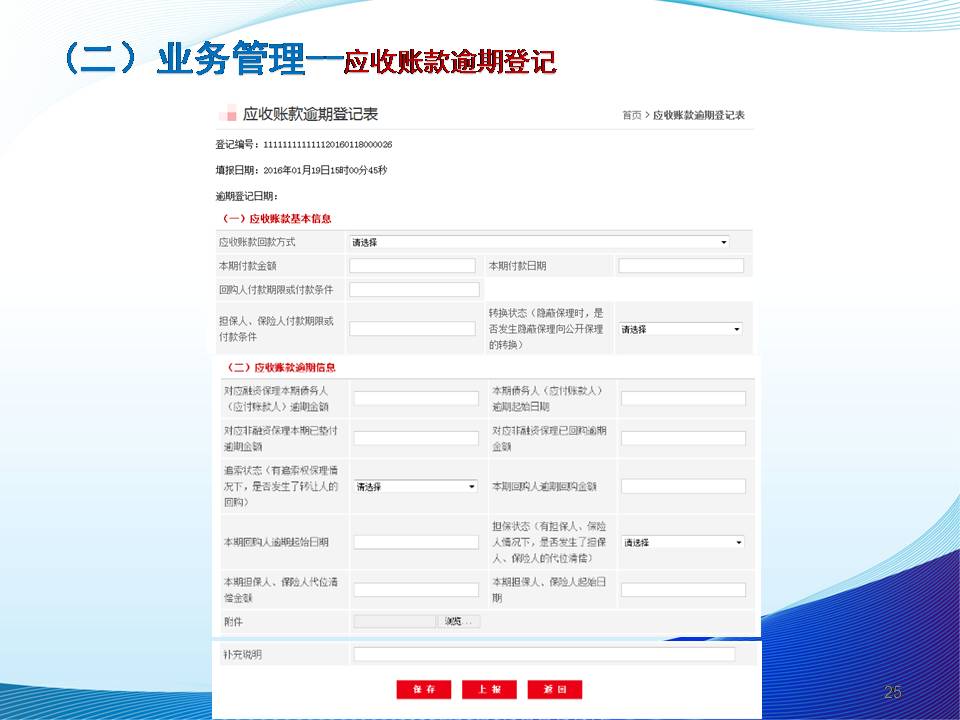The image size is (960, 720).
Task: Click the 本期回购人逾期回购金额 field
Action: (x=683, y=486)
